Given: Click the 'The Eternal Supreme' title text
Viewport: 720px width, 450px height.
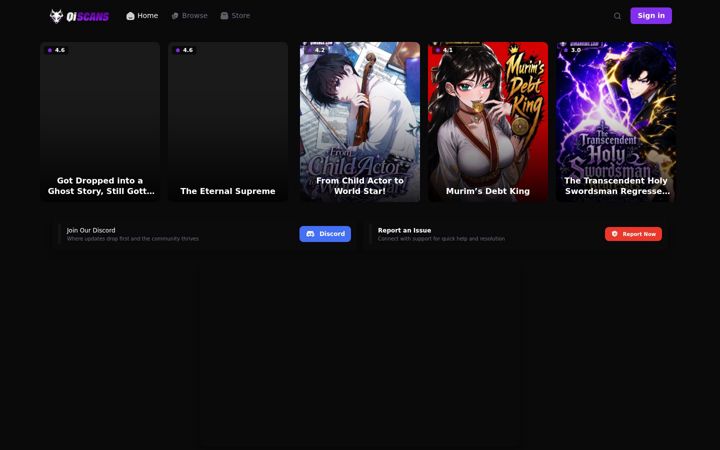Looking at the screenshot, I should tap(228, 191).
